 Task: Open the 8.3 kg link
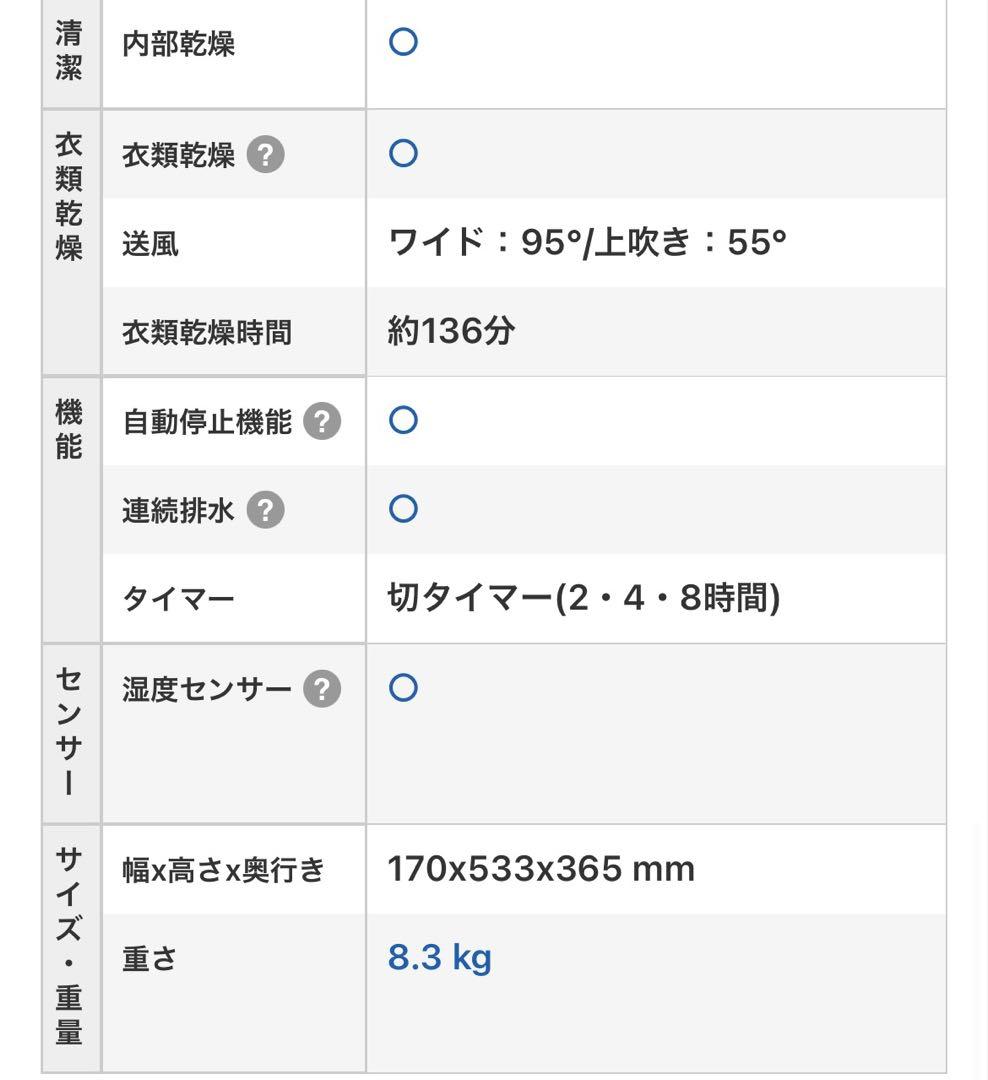(x=439, y=957)
